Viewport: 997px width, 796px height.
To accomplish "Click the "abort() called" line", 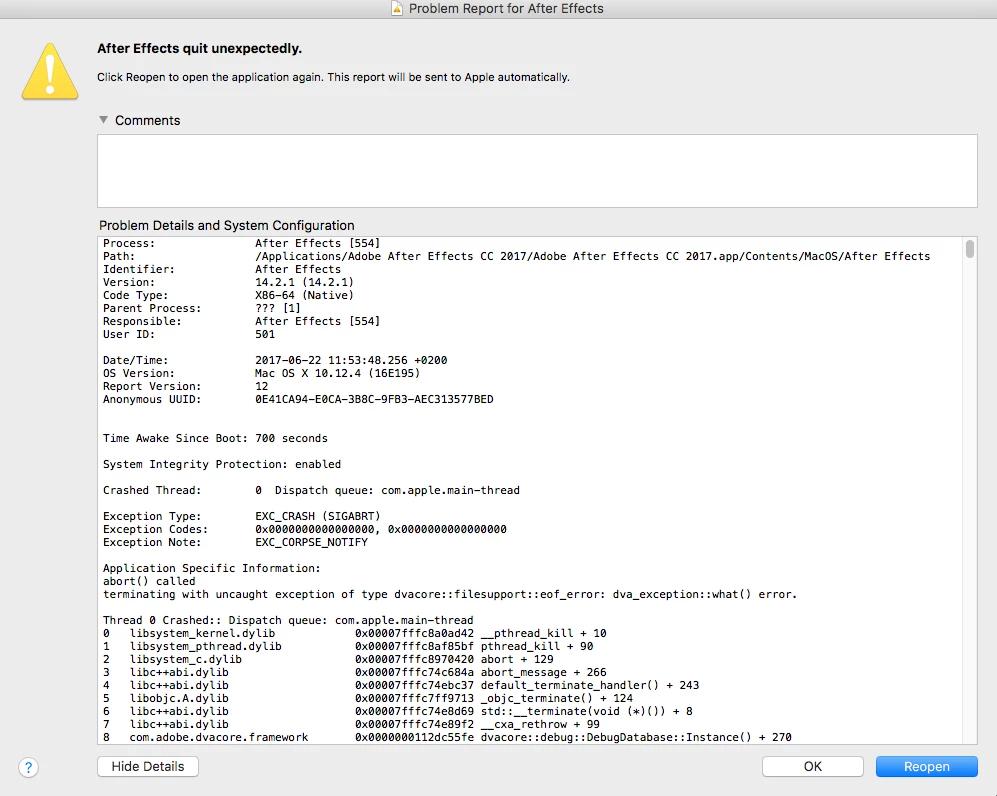I will 149,582.
